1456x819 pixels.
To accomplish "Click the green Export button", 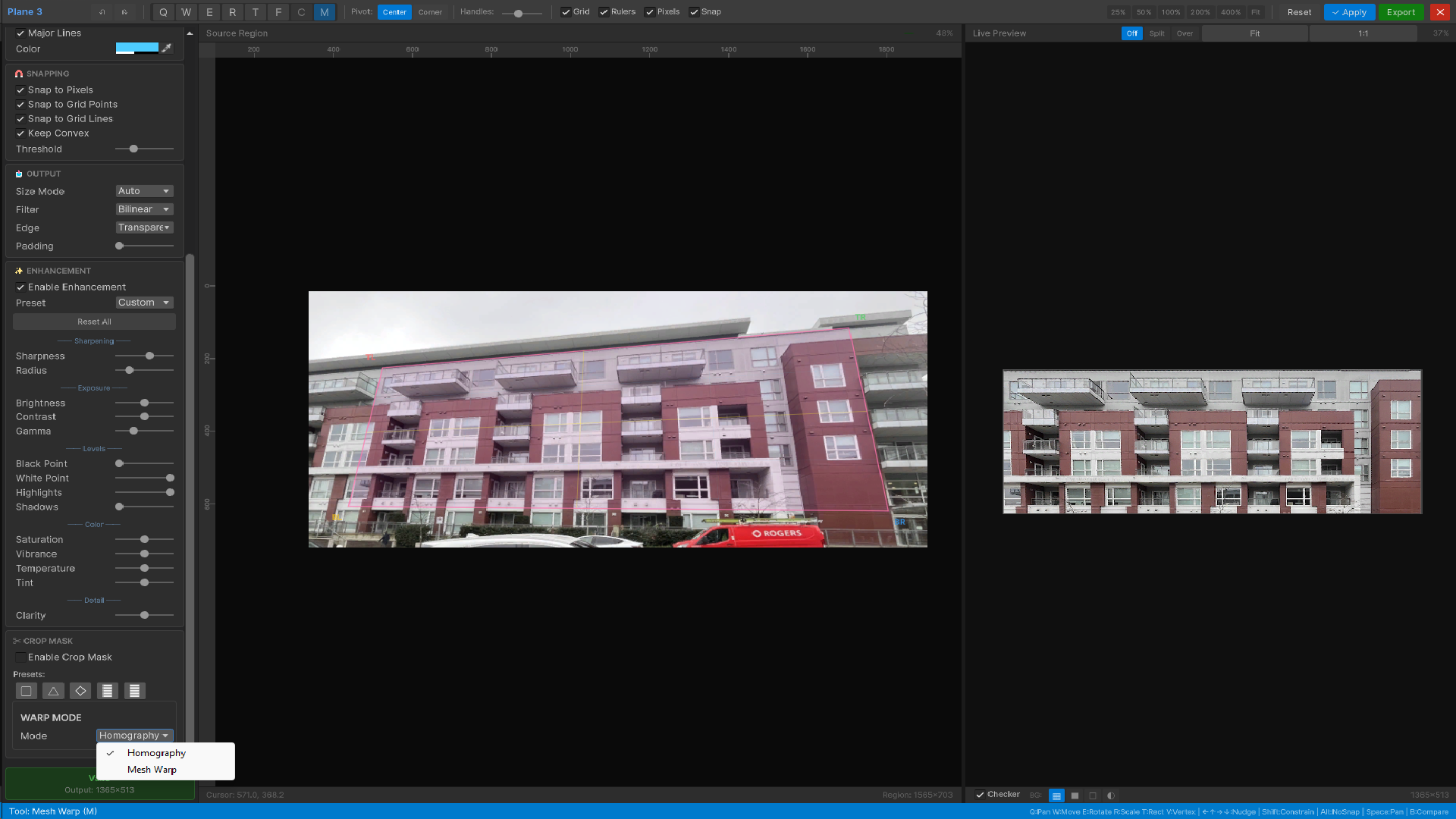I will click(1400, 12).
